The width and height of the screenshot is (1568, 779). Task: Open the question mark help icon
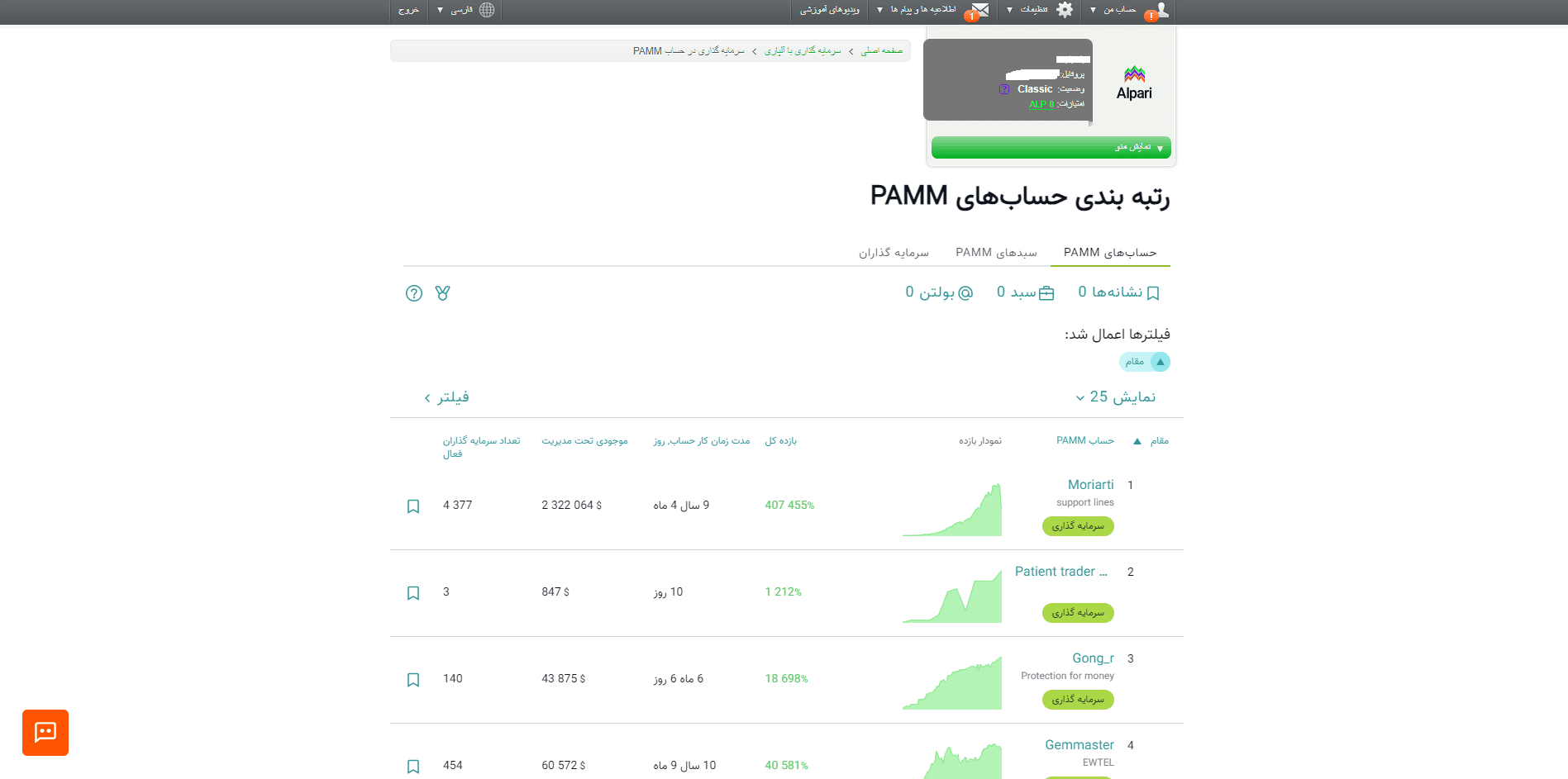[414, 293]
